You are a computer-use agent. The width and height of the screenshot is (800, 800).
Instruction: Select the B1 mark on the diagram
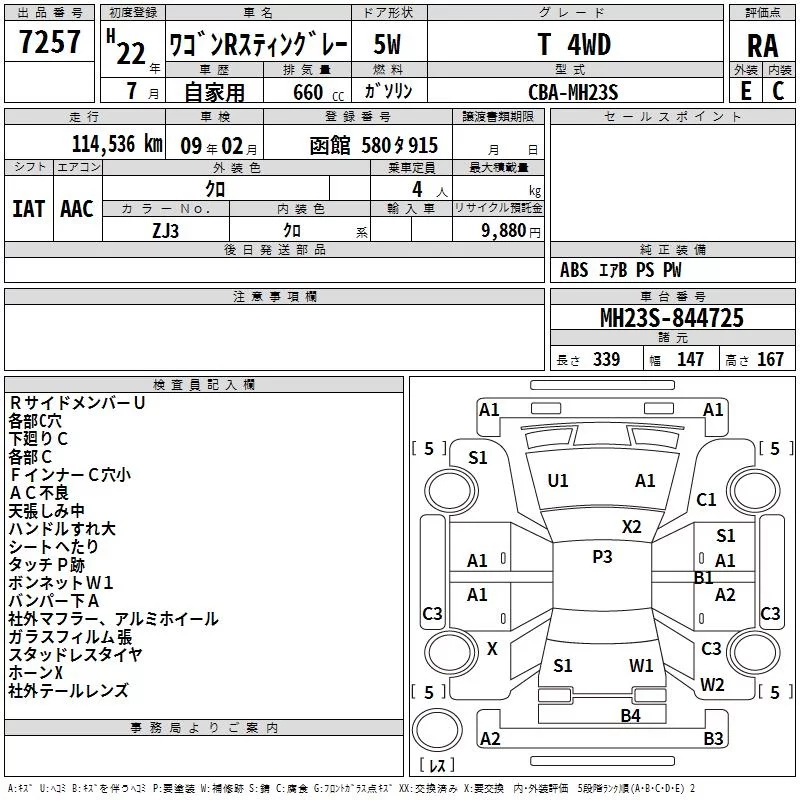tap(704, 578)
